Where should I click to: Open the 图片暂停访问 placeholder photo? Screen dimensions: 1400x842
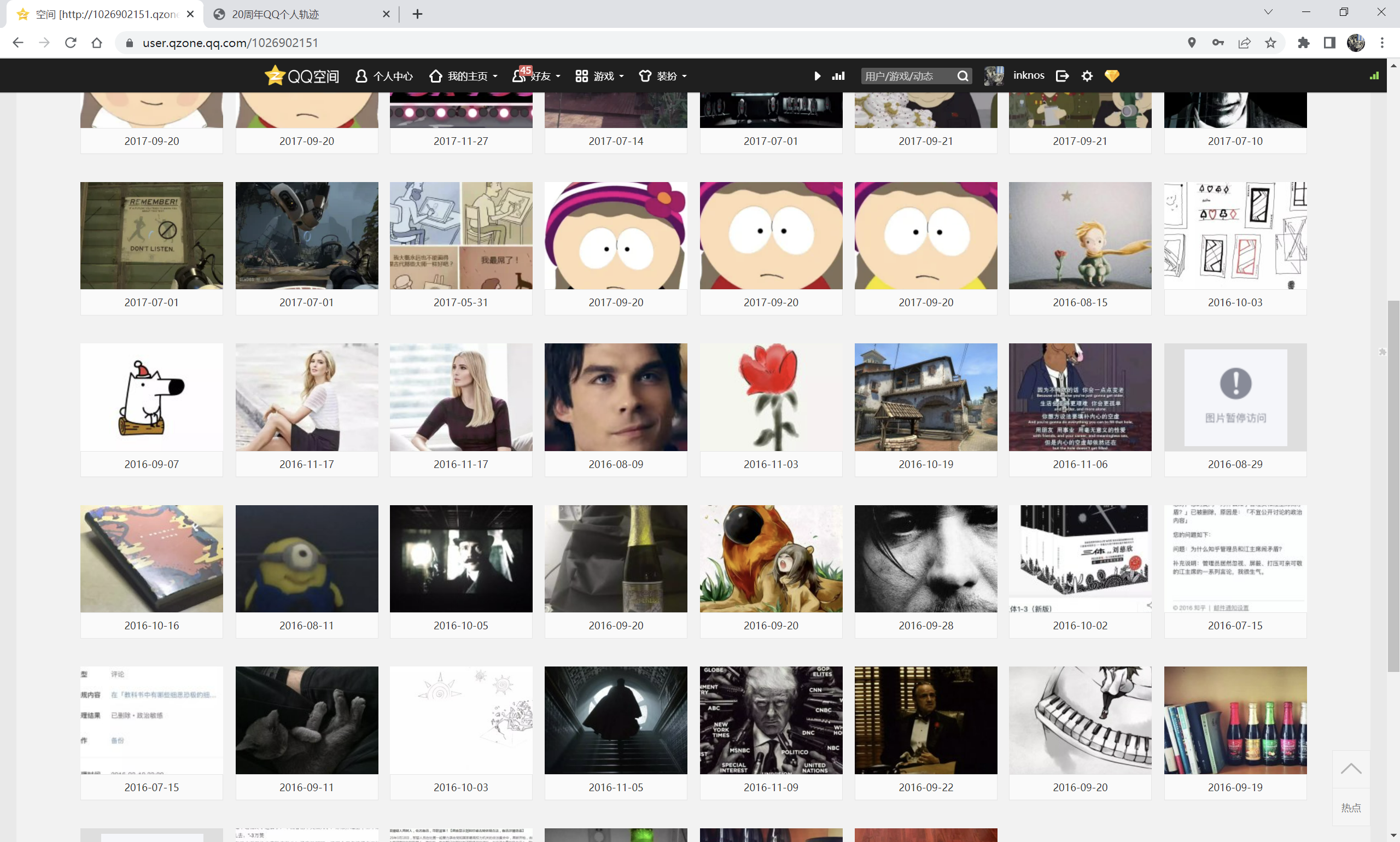click(x=1235, y=397)
